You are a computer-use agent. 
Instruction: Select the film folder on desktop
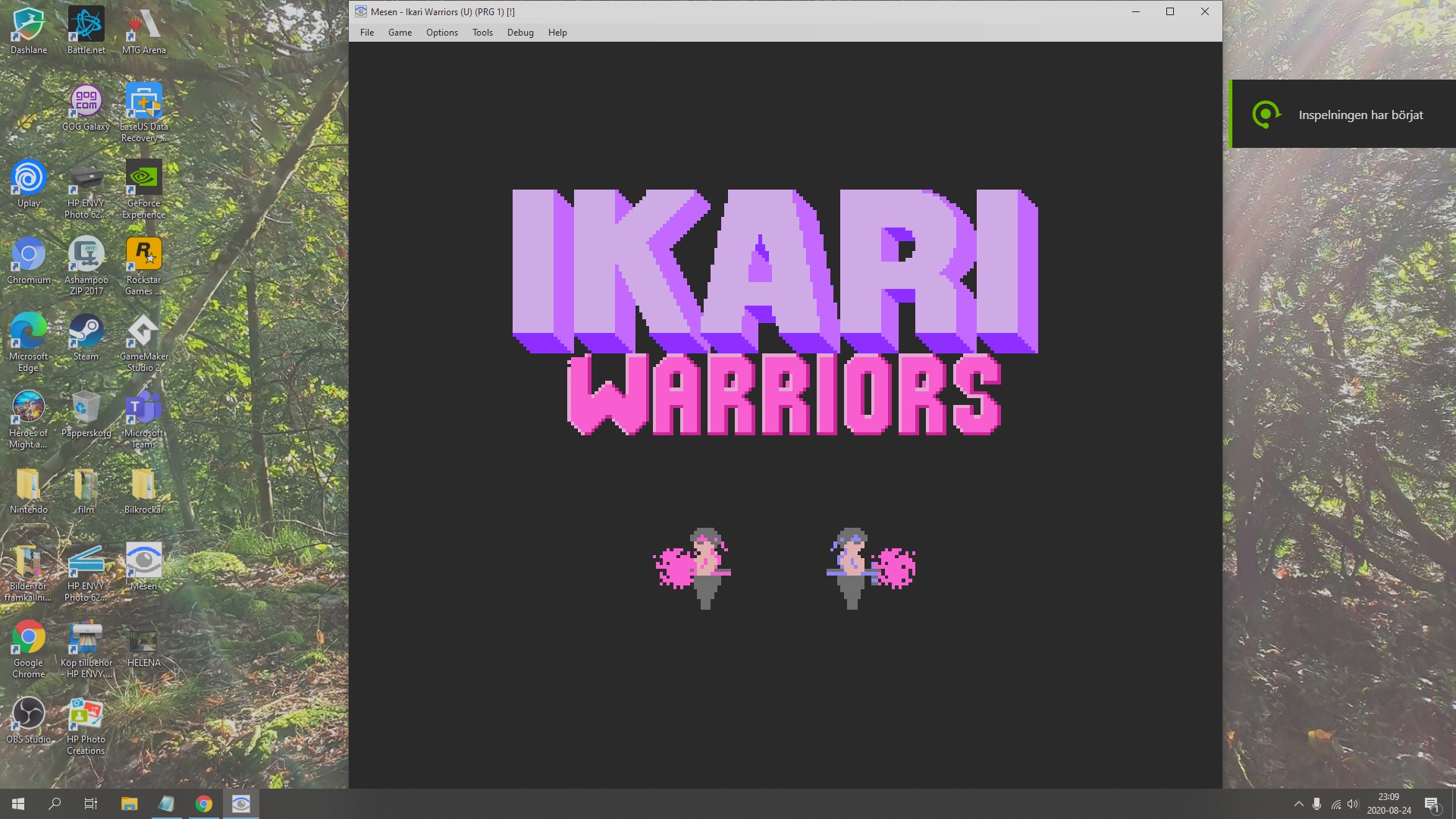tap(86, 491)
